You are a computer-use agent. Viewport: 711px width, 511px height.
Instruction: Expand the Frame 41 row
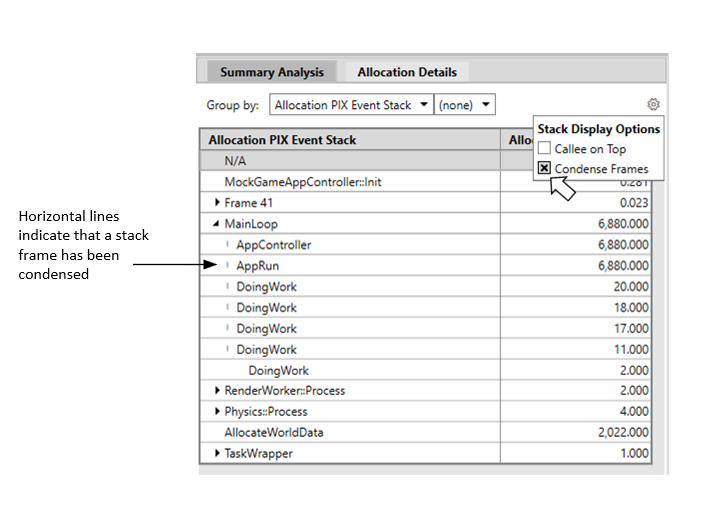[217, 202]
